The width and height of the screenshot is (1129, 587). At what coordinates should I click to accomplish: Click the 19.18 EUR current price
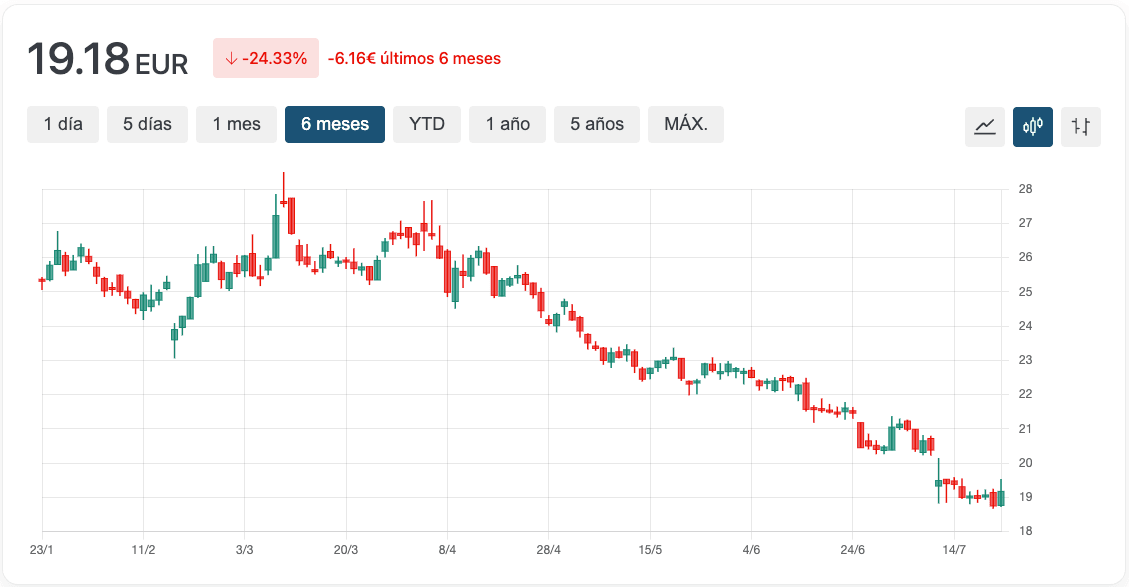pyautogui.click(x=107, y=59)
